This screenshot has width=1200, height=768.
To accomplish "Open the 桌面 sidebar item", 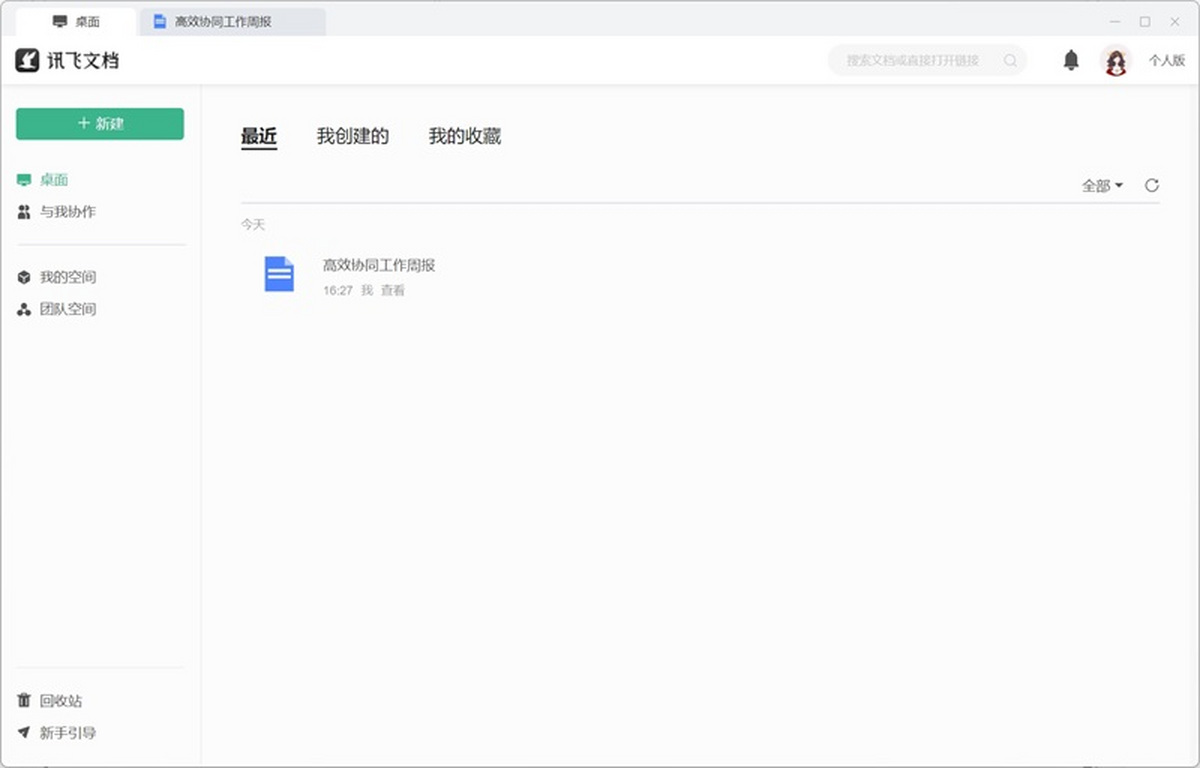I will click(54, 180).
